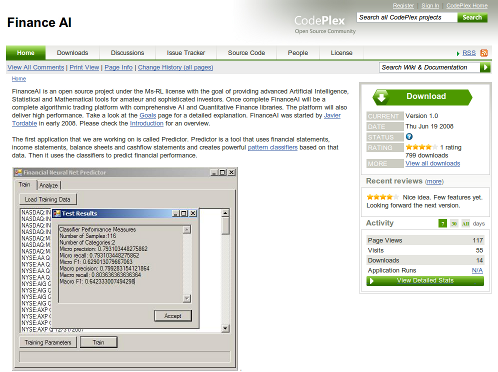Click the download arrow icon on Download button

click(x=381, y=97)
